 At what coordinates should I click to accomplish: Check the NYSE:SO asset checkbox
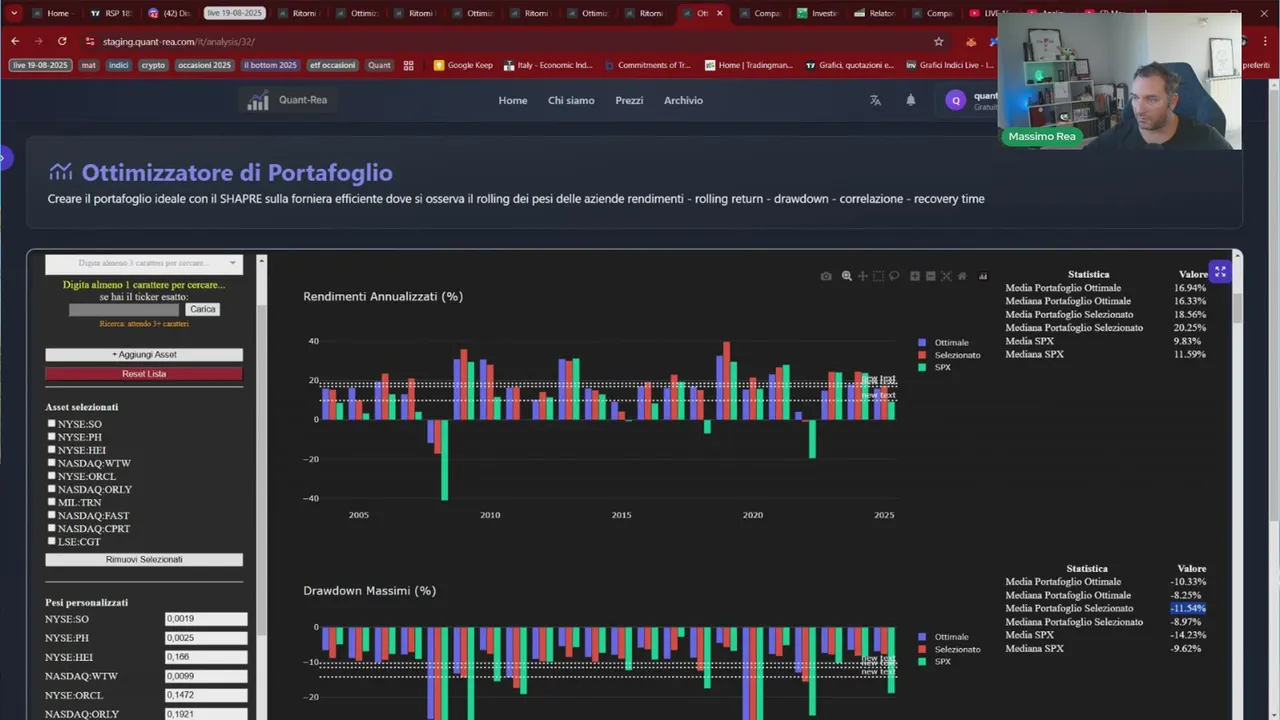[x=52, y=423]
